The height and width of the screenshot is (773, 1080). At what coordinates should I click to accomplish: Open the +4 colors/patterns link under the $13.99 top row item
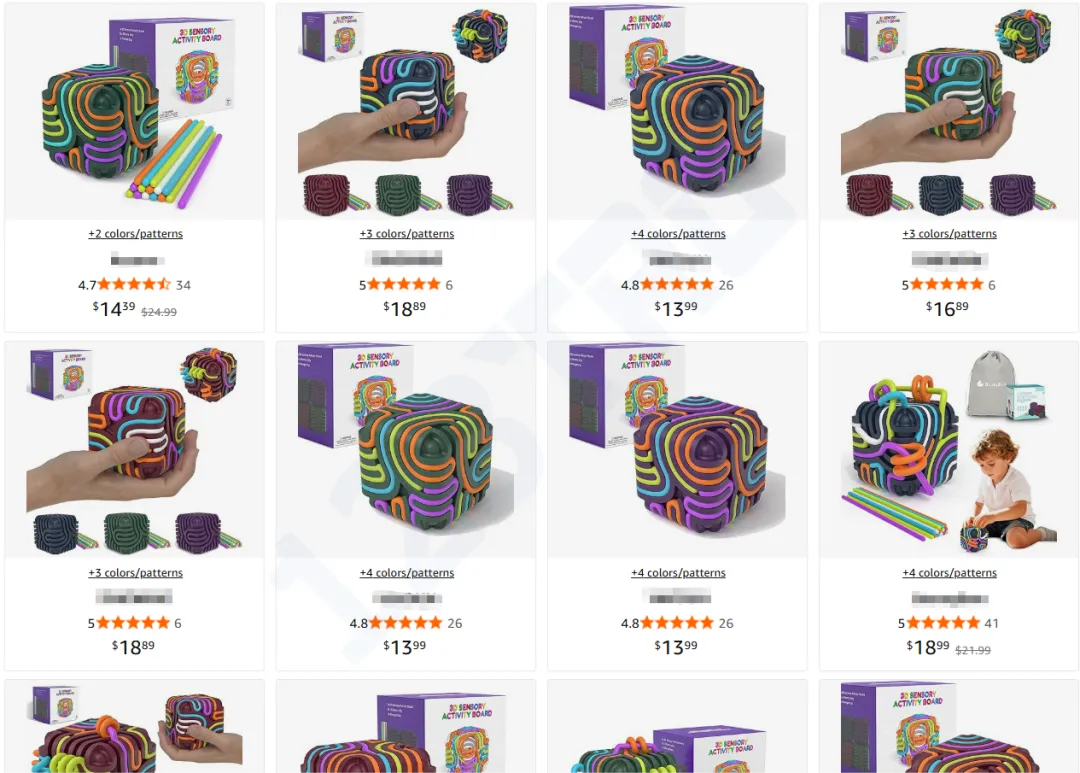pos(678,234)
